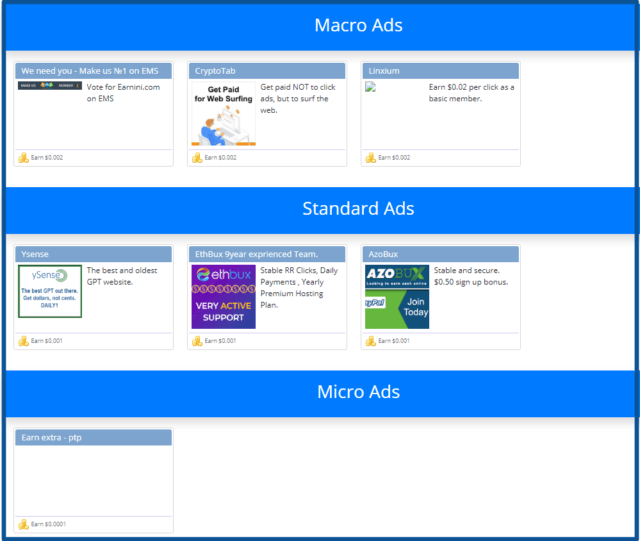The height and width of the screenshot is (541, 640).
Task: Click the coin icon in the CryptoTab ad
Action: point(197,158)
